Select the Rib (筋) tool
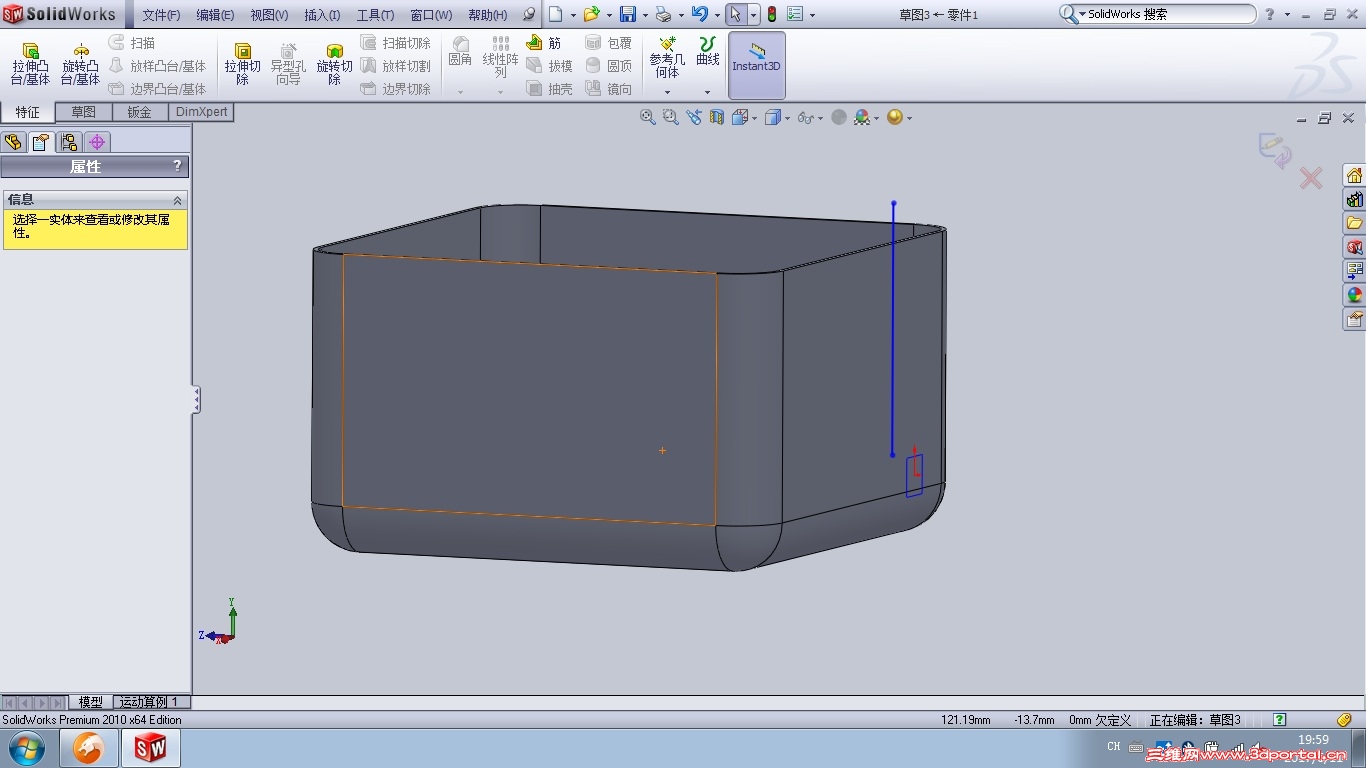 click(543, 43)
